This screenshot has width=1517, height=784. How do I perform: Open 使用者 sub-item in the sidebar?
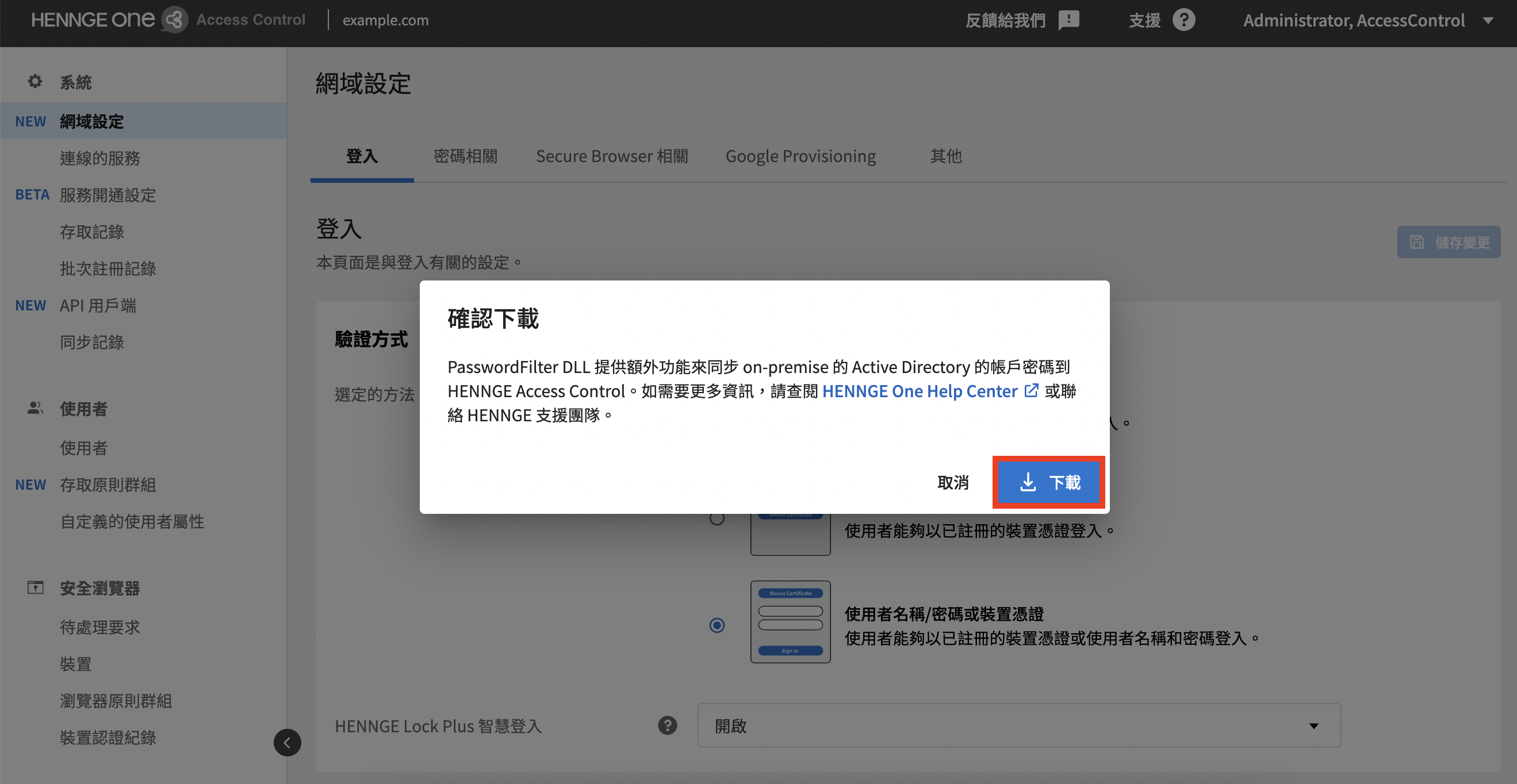coord(83,447)
